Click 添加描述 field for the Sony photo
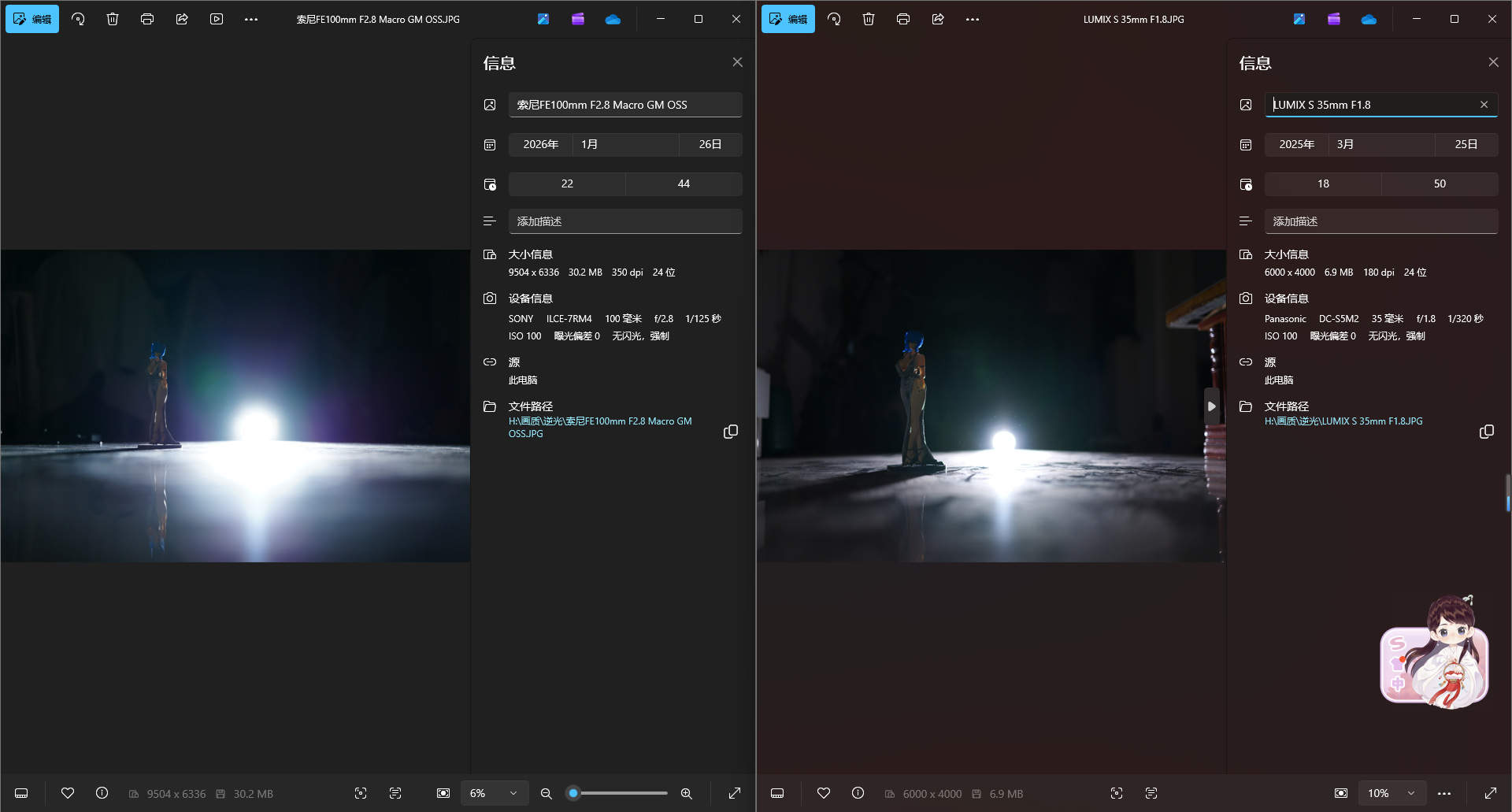1512x812 pixels. click(625, 221)
